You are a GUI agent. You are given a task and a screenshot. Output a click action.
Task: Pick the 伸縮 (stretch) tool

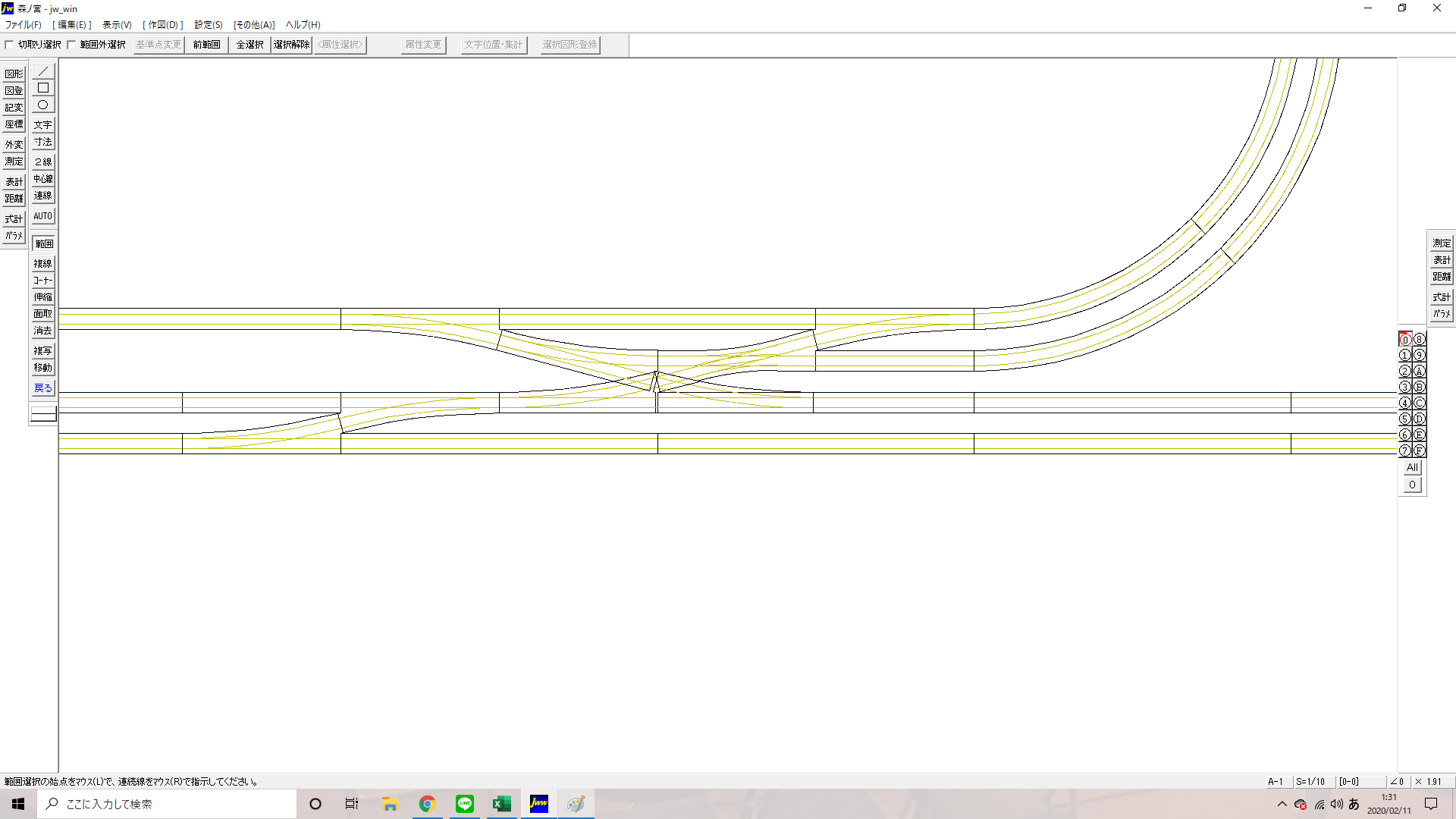(43, 297)
